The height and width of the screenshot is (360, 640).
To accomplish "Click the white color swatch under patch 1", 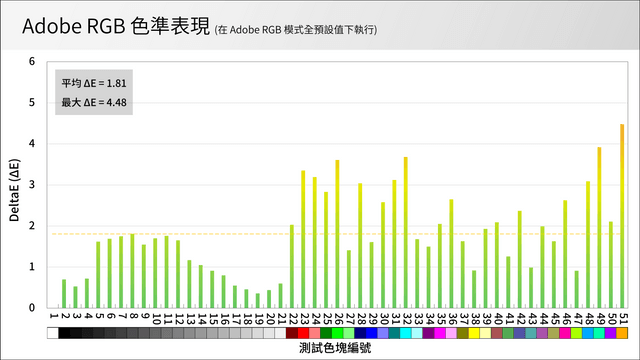I will click(x=53, y=333).
